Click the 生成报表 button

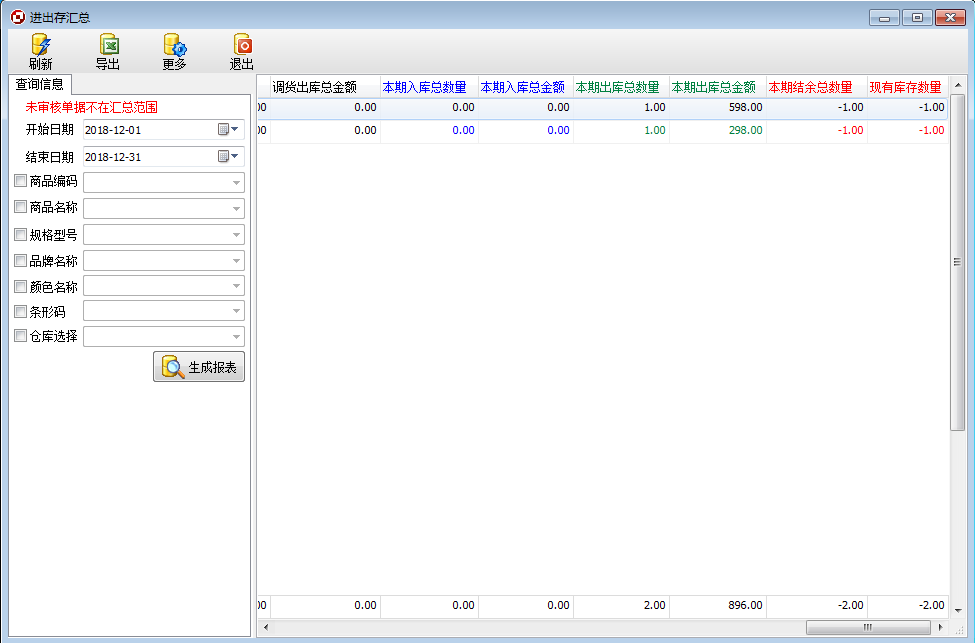[x=199, y=367]
